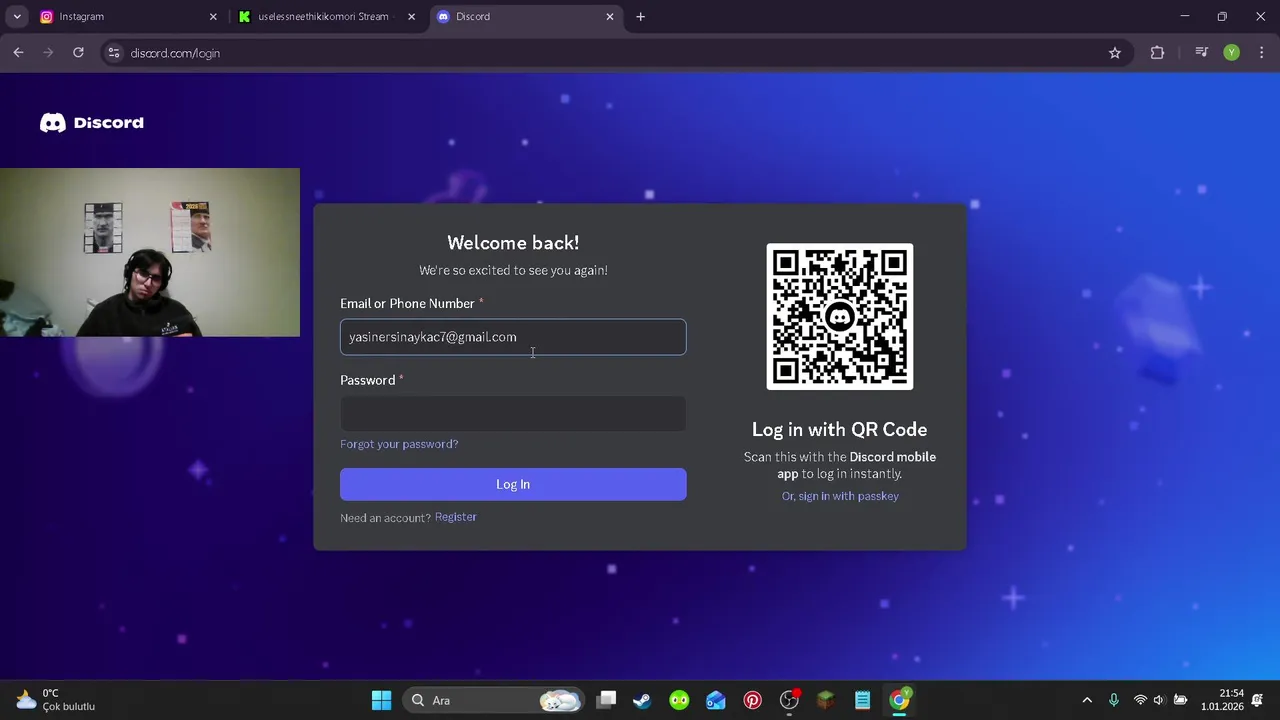Go back in browser history
The image size is (1280, 720).
tap(18, 52)
